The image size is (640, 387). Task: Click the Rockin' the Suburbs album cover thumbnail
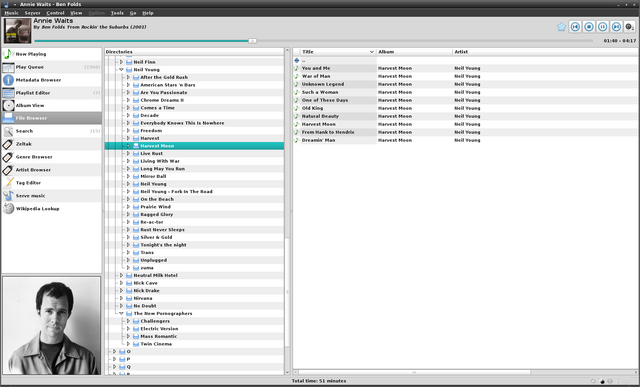(18, 31)
